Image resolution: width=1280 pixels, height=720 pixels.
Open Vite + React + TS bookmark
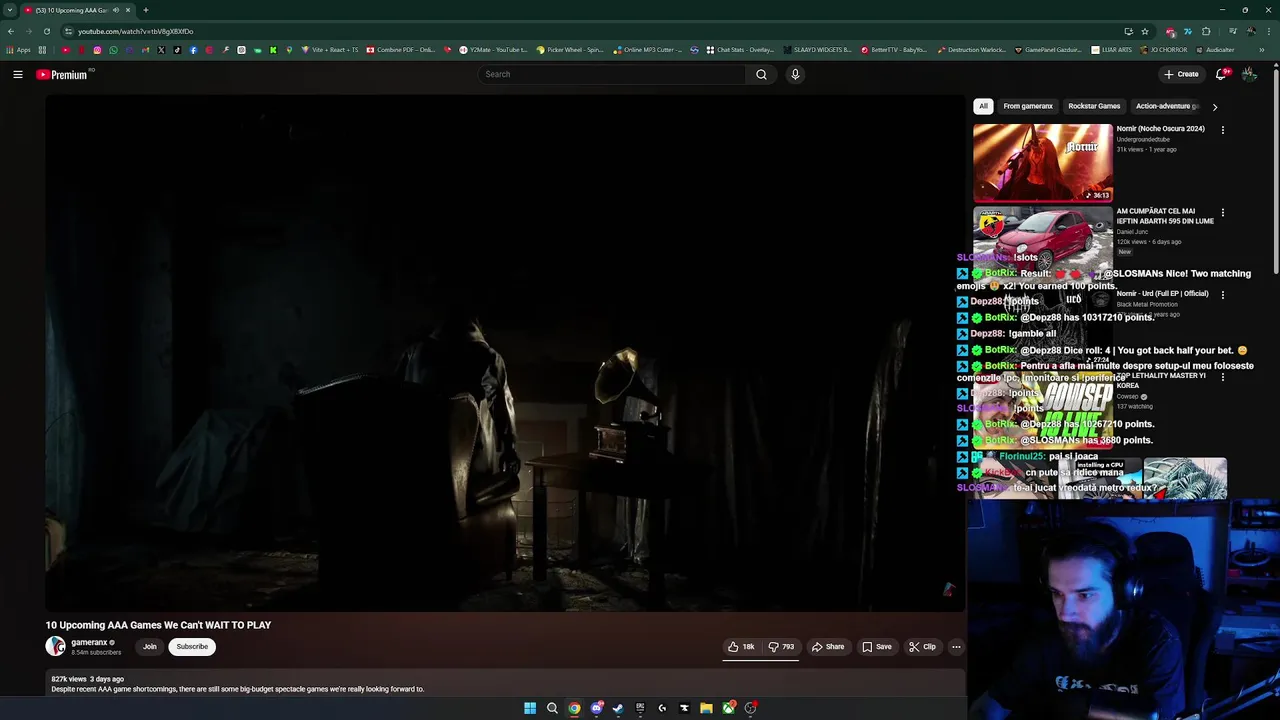tap(330, 49)
